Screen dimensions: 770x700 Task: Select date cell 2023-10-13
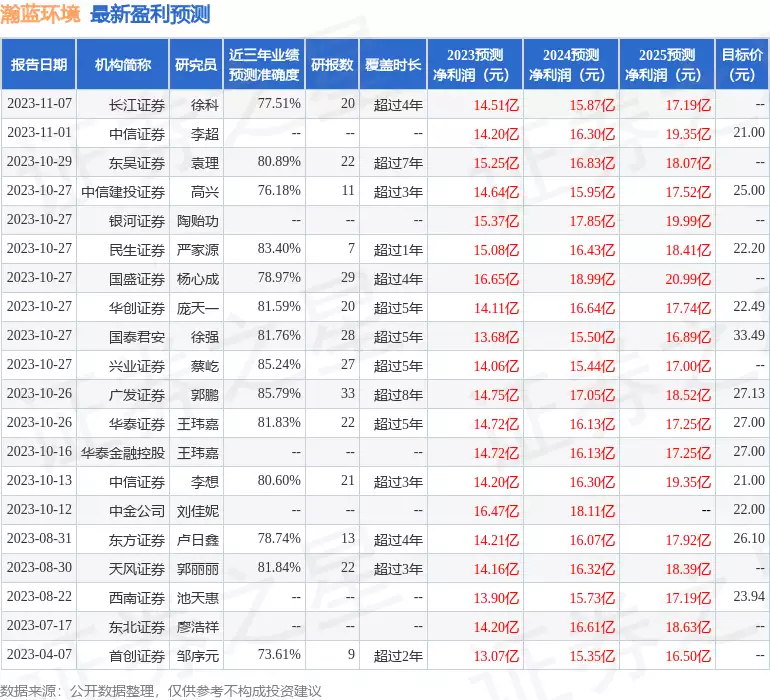point(39,480)
